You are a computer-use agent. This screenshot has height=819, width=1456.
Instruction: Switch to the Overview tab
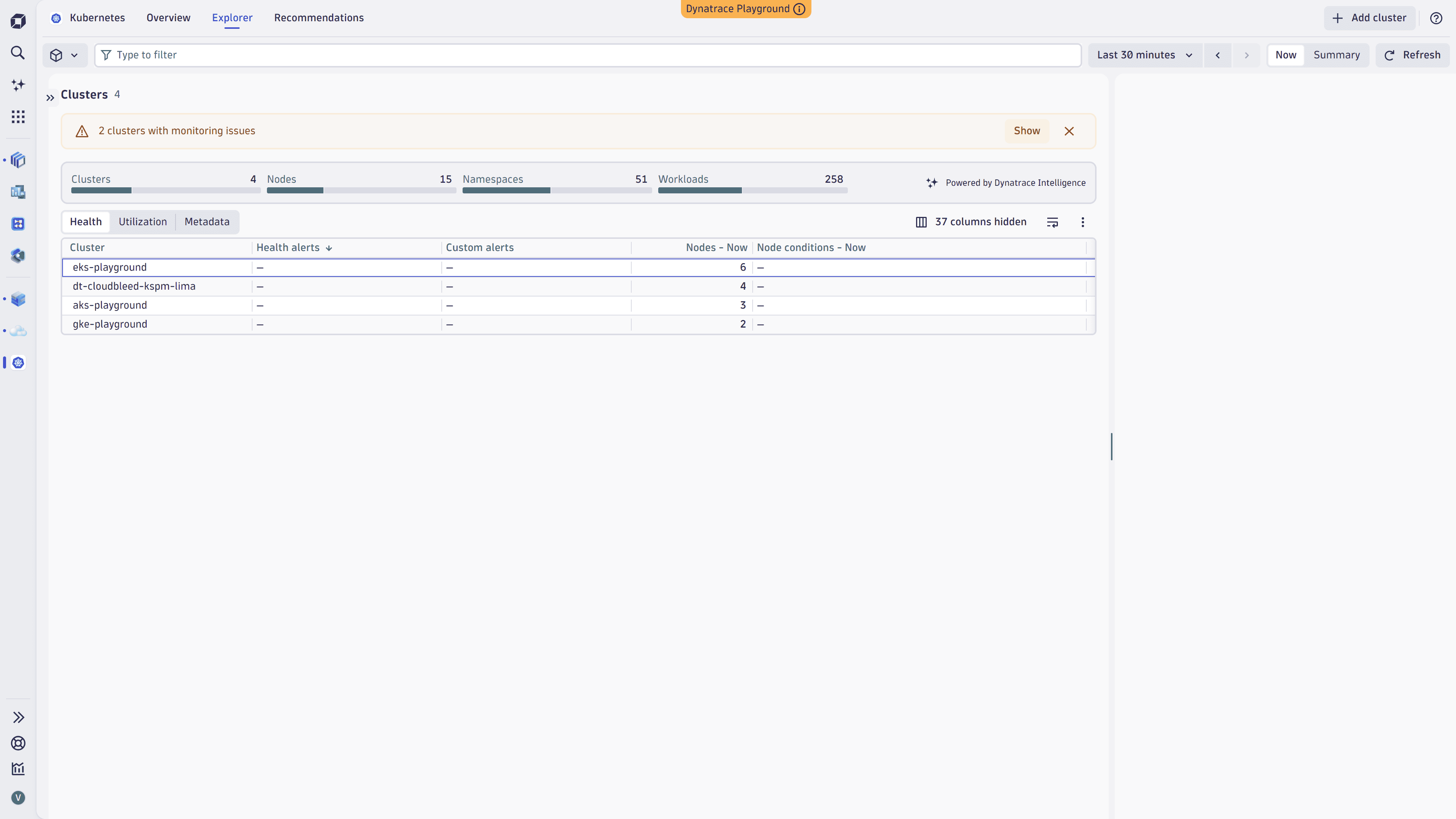(x=168, y=18)
